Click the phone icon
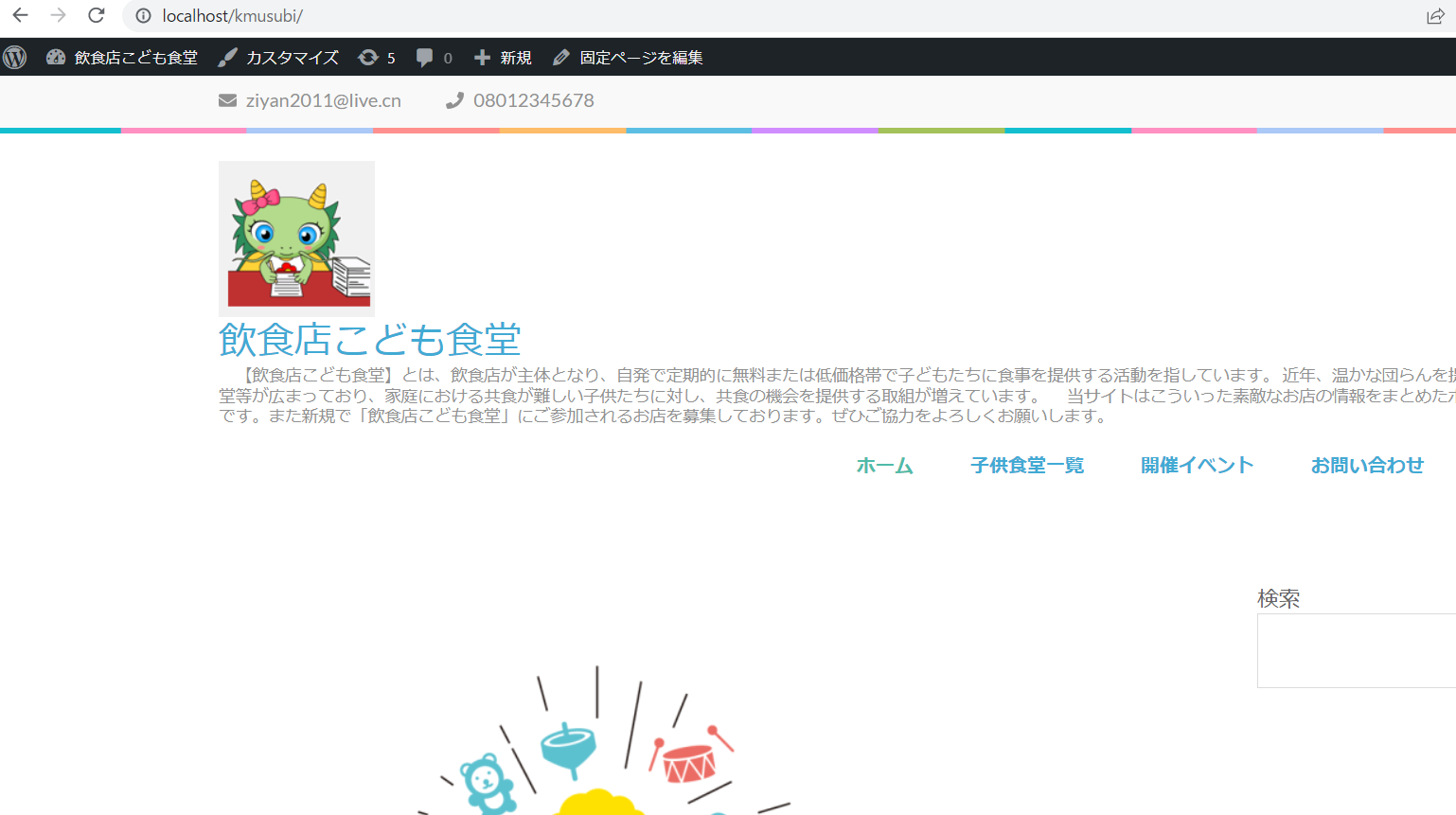This screenshot has height=815, width=1456. click(454, 100)
